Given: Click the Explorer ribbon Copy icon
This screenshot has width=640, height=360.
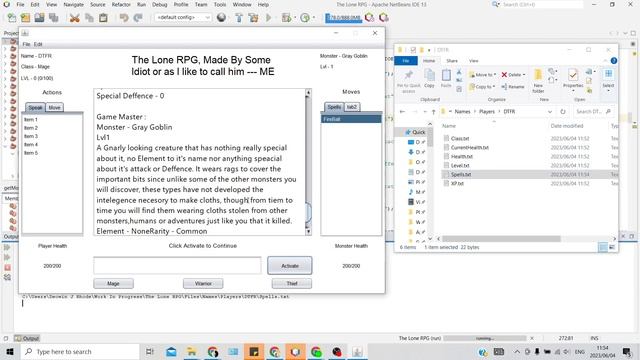Looking at the screenshot, I should 429,75.
